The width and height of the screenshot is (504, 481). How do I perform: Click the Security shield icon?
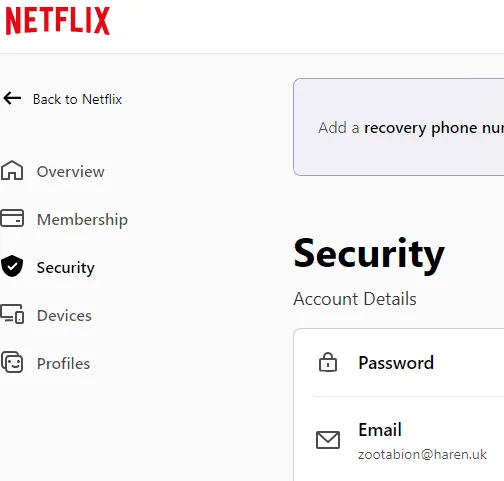[x=12, y=266]
